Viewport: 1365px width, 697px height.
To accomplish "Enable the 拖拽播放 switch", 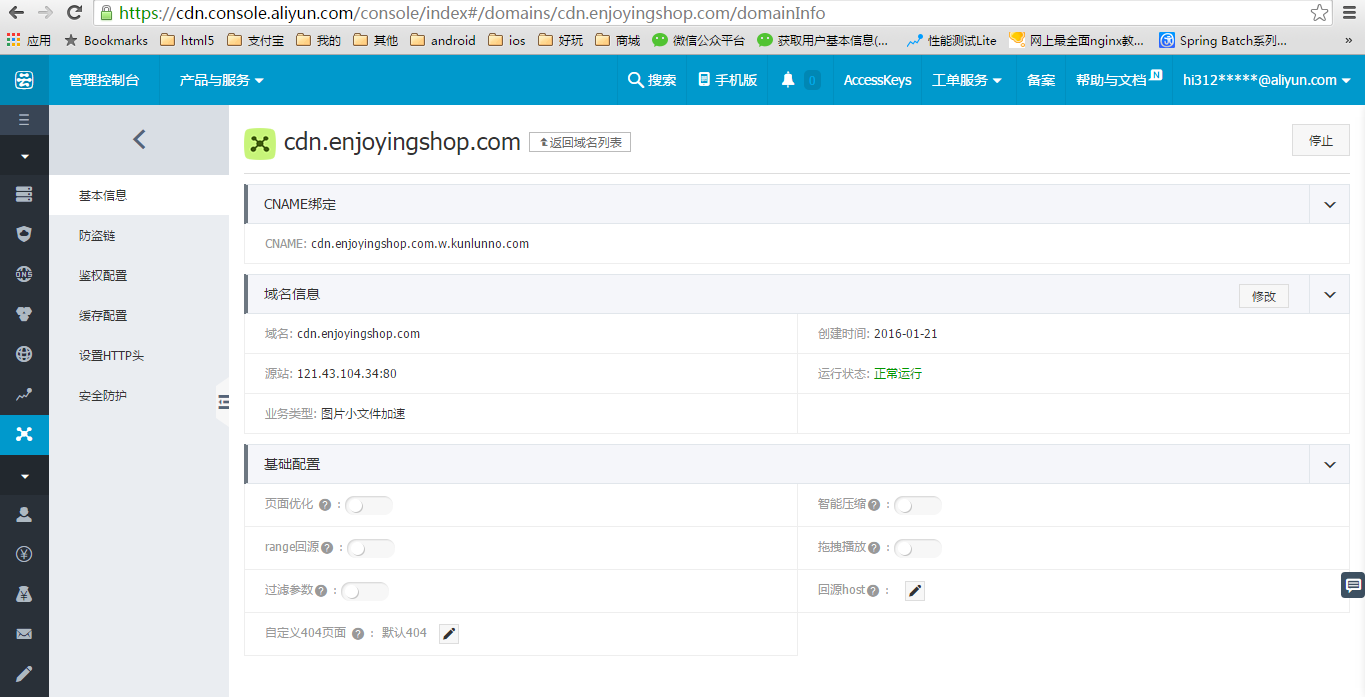I will pyautogui.click(x=918, y=548).
